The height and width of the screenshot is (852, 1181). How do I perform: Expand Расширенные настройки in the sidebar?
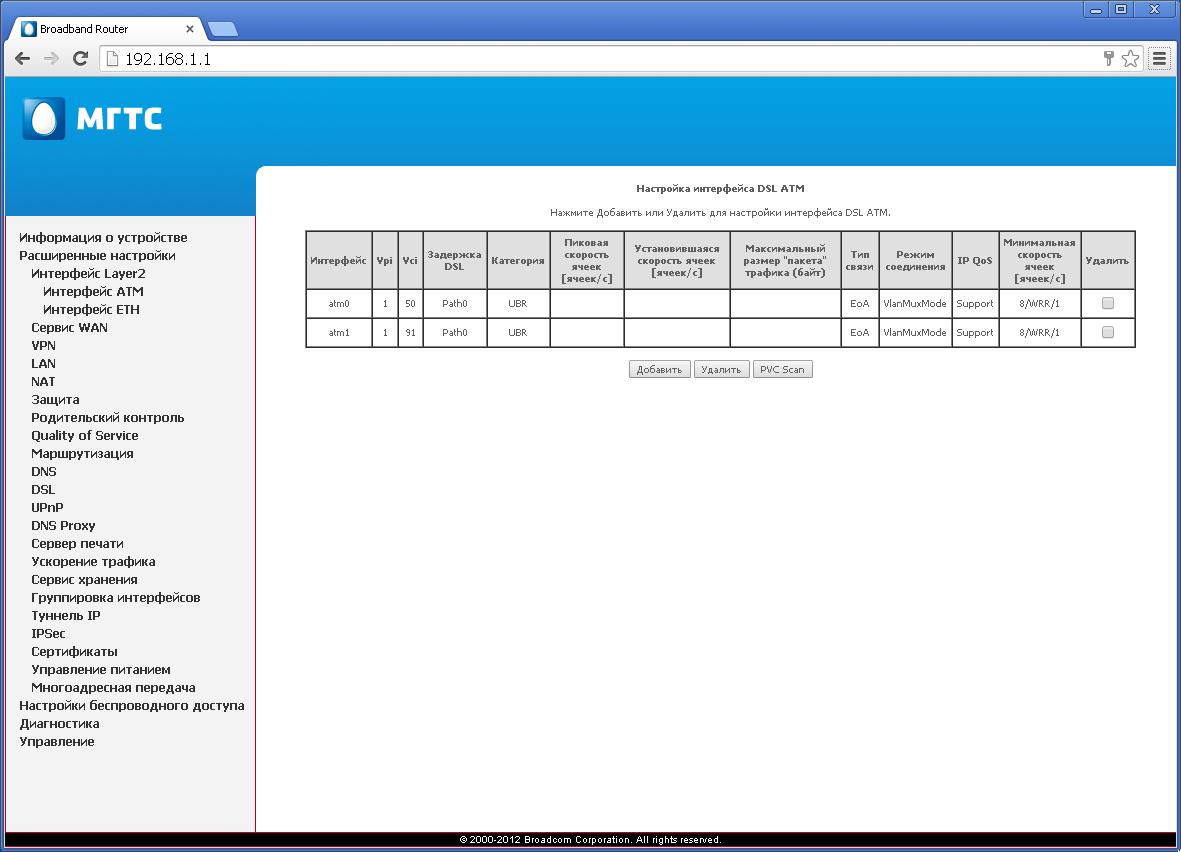(x=97, y=256)
